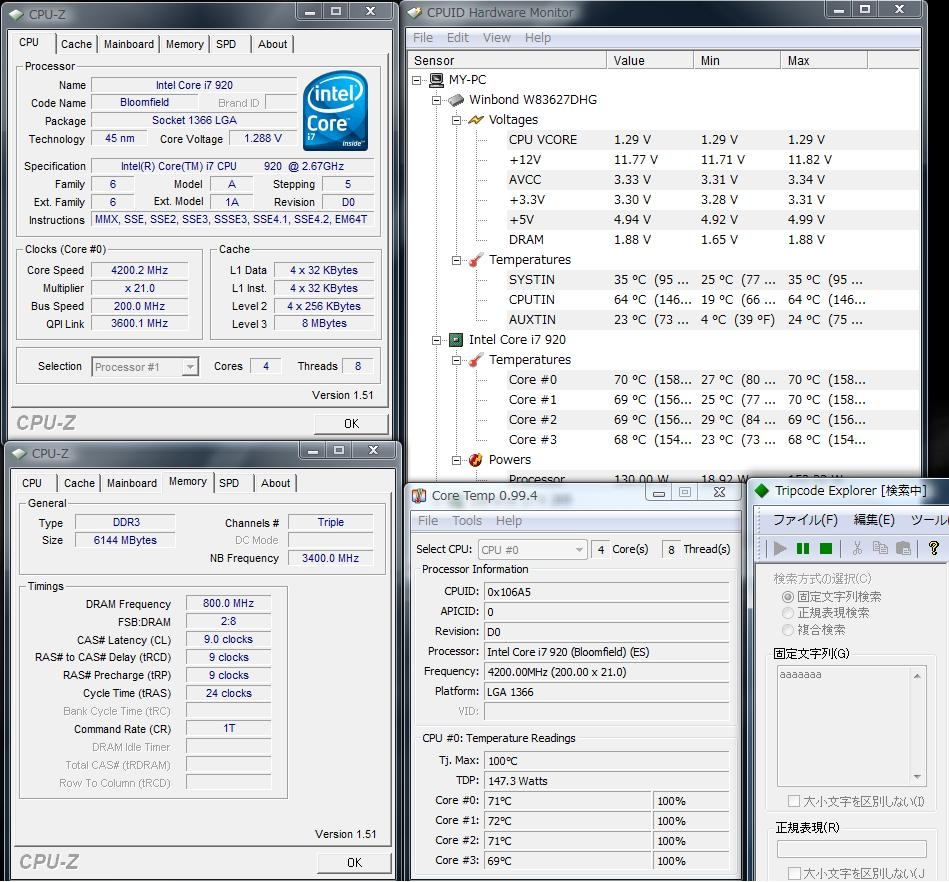Open the View menu in Hardware Monitor
Image resolution: width=949 pixels, height=882 pixels.
(496, 38)
